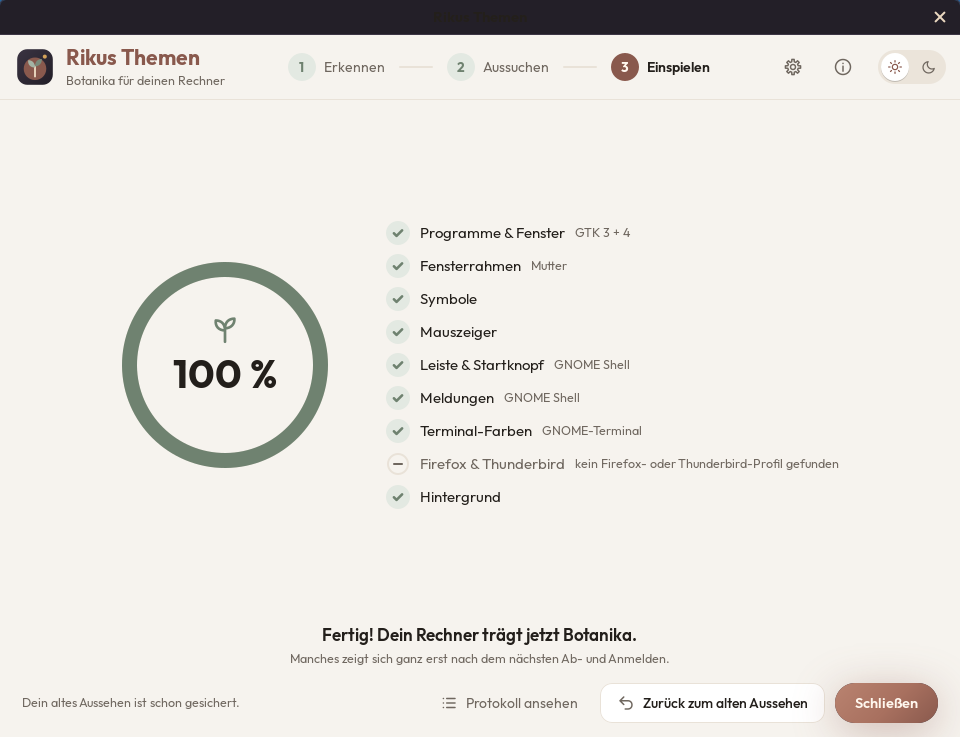Click the GNOME Shell label beside Meldungen
960x737 pixels.
click(x=542, y=398)
